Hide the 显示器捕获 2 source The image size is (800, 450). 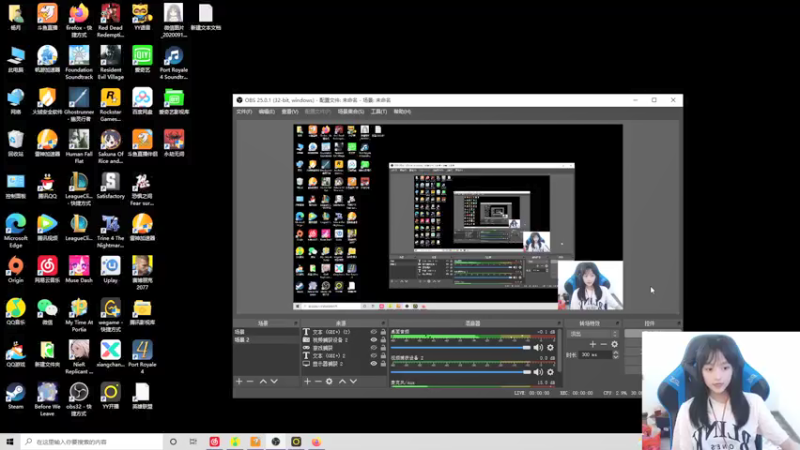click(373, 364)
